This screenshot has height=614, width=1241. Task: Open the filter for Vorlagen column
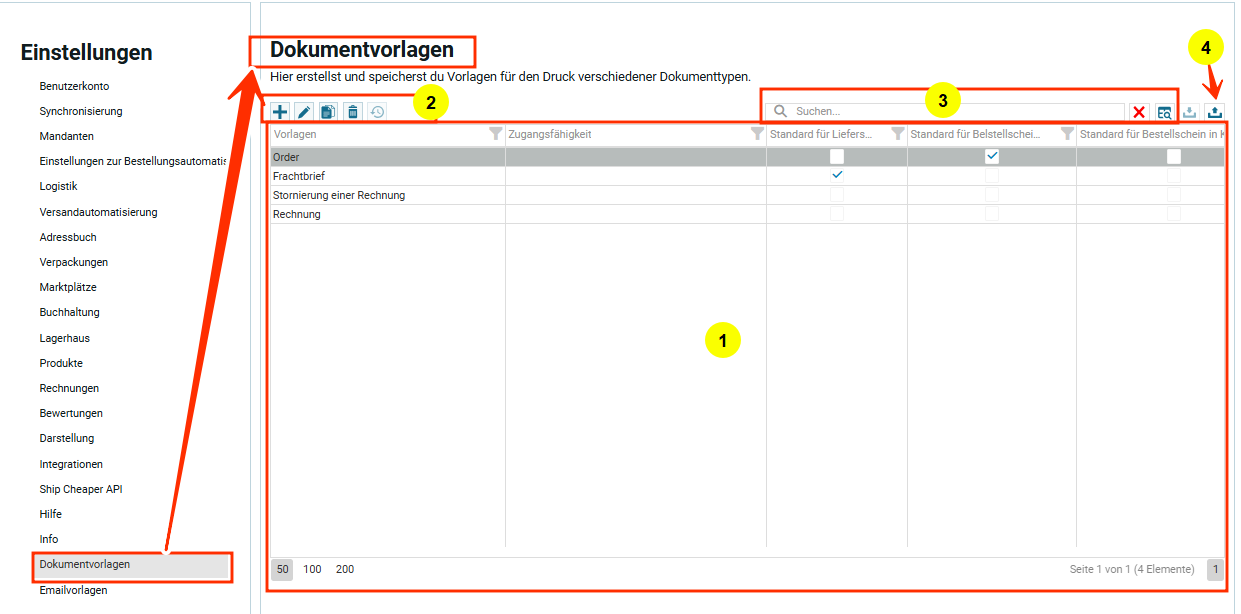coord(495,134)
